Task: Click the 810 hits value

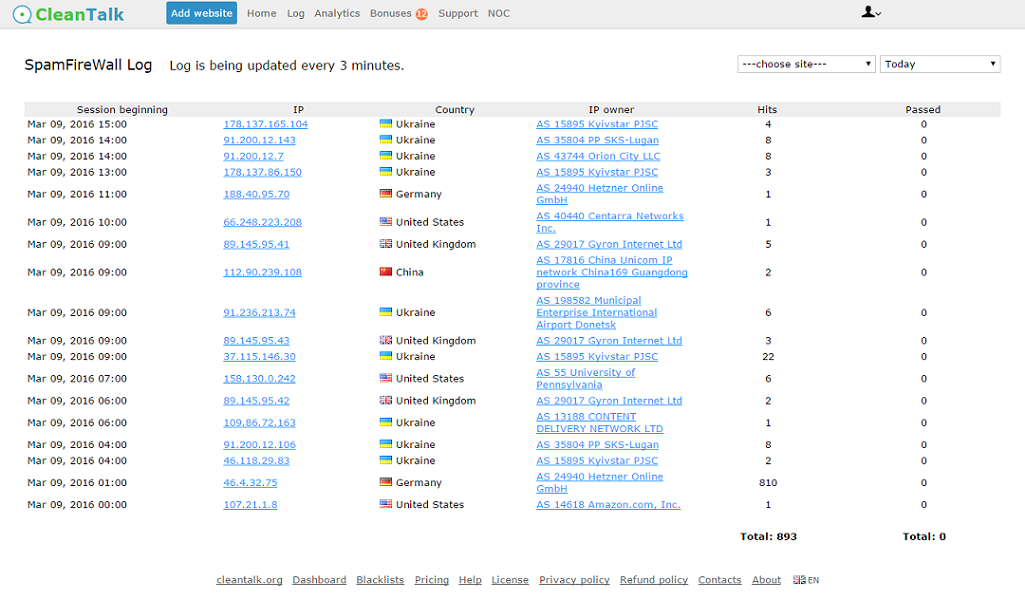Action: [768, 482]
